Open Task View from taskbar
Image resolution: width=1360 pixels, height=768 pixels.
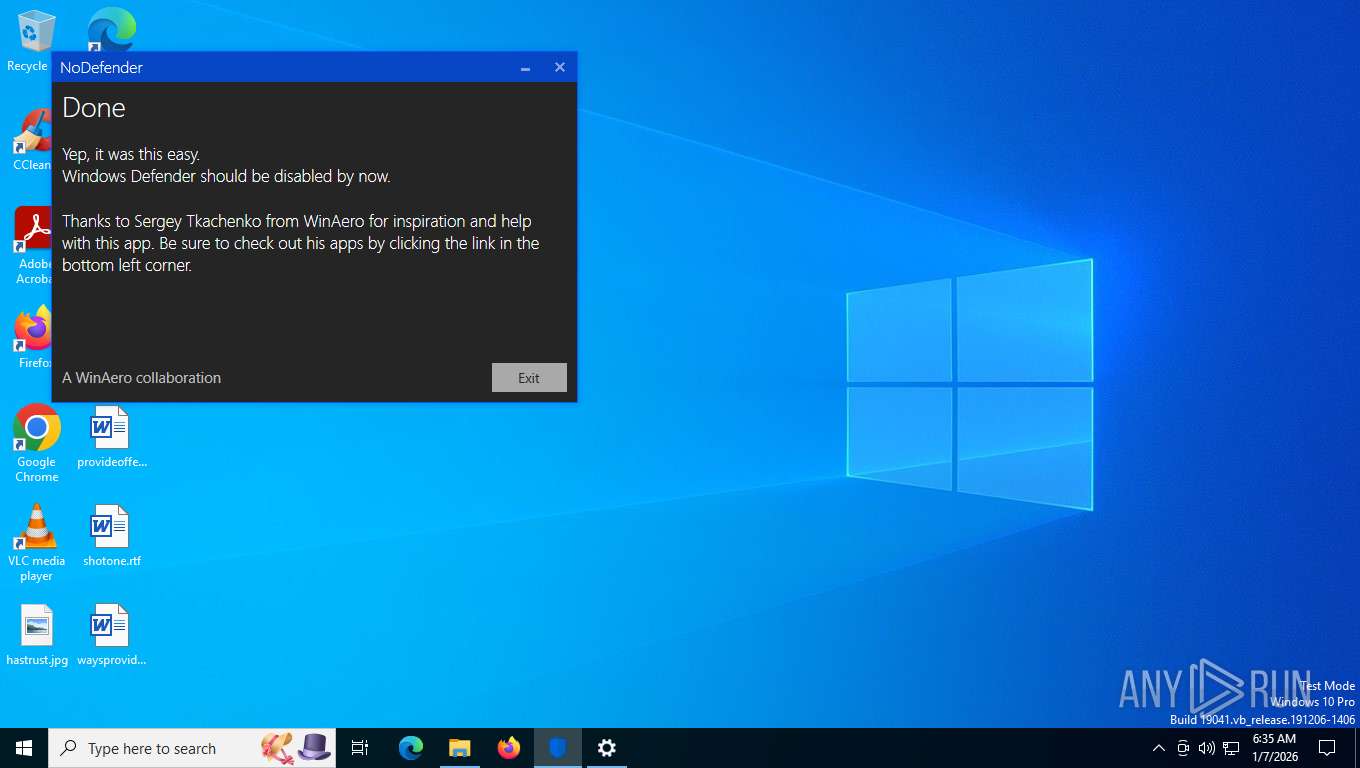pos(361,748)
